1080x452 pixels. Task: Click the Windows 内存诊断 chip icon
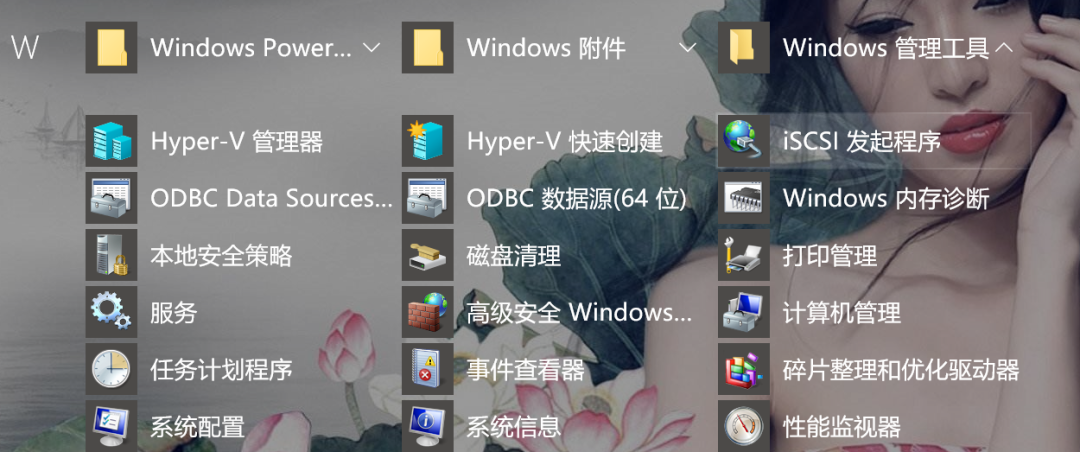tap(744, 198)
